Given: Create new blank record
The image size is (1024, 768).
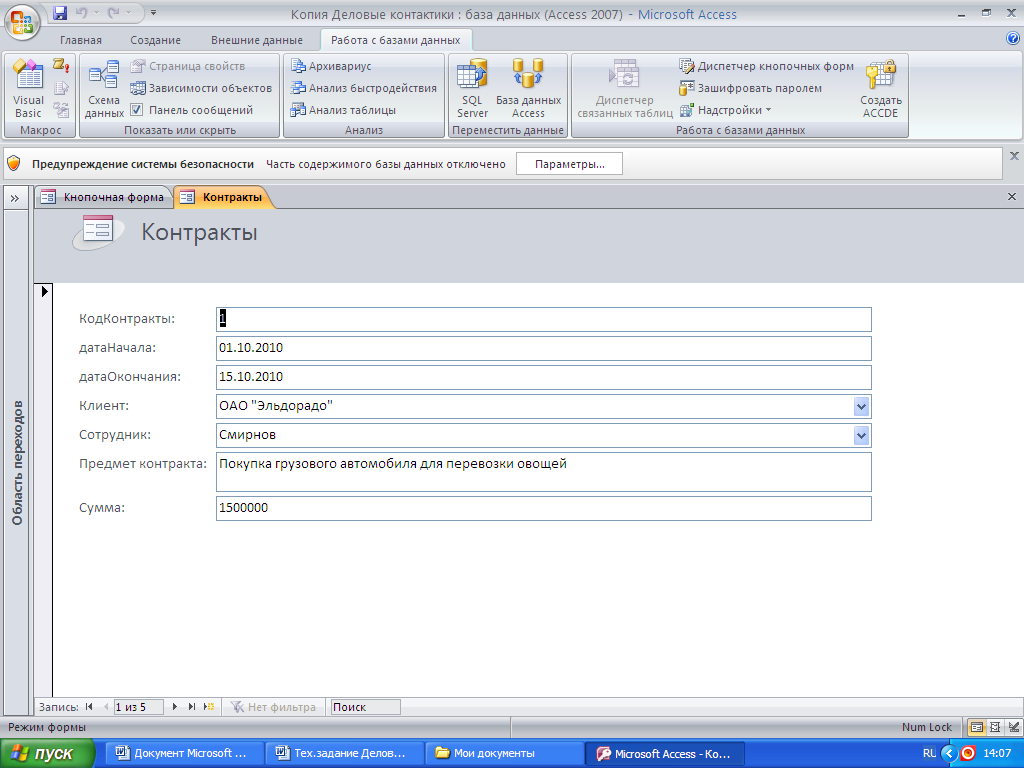Looking at the screenshot, I should (x=209, y=707).
